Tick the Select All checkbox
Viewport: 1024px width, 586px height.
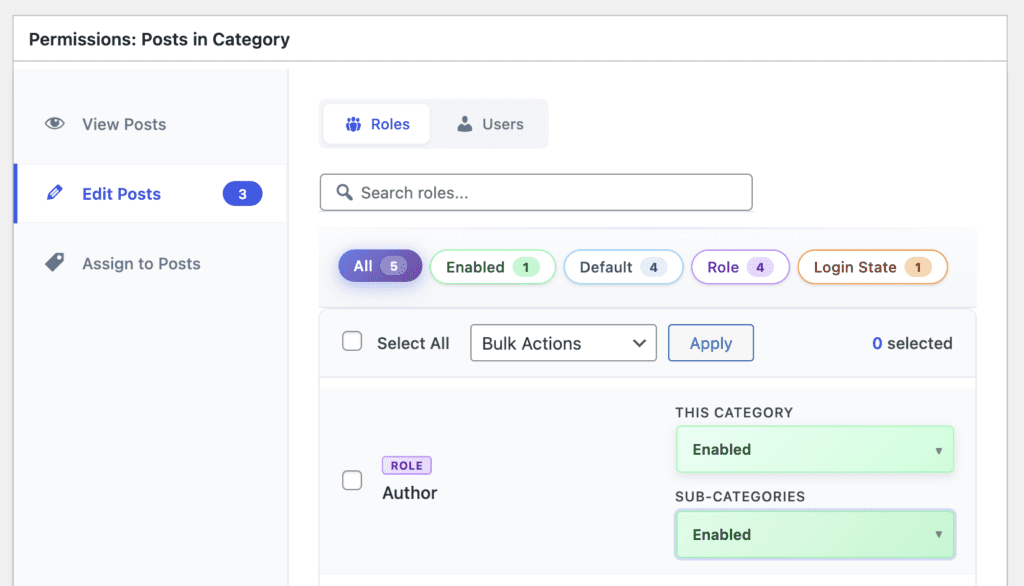pyautogui.click(x=352, y=341)
